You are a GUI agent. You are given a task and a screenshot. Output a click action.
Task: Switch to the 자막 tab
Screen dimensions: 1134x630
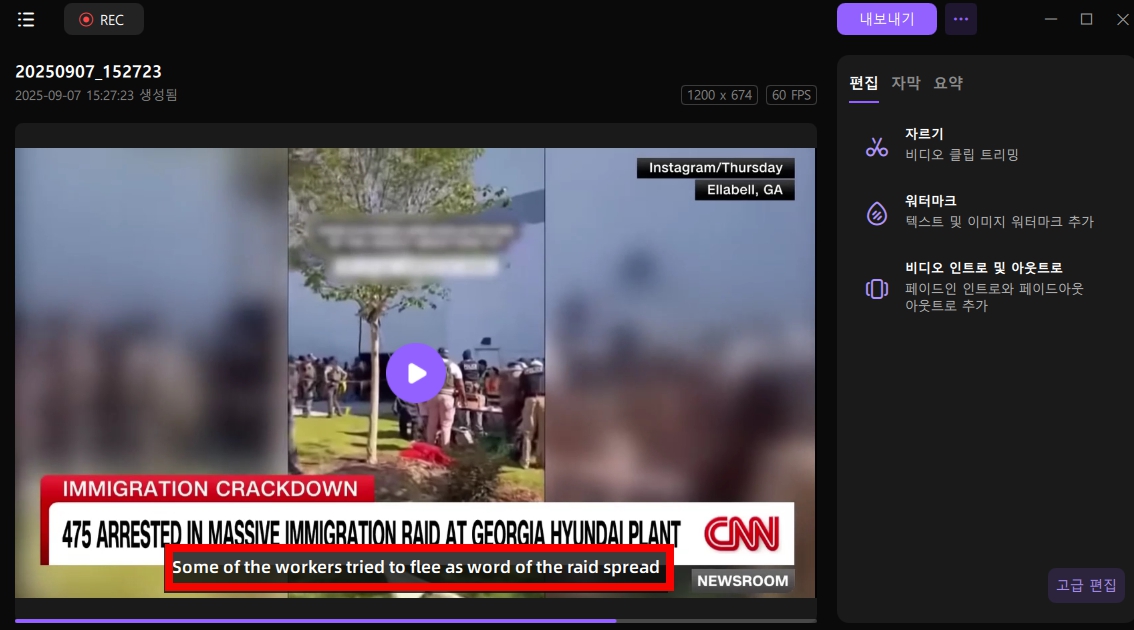[905, 83]
